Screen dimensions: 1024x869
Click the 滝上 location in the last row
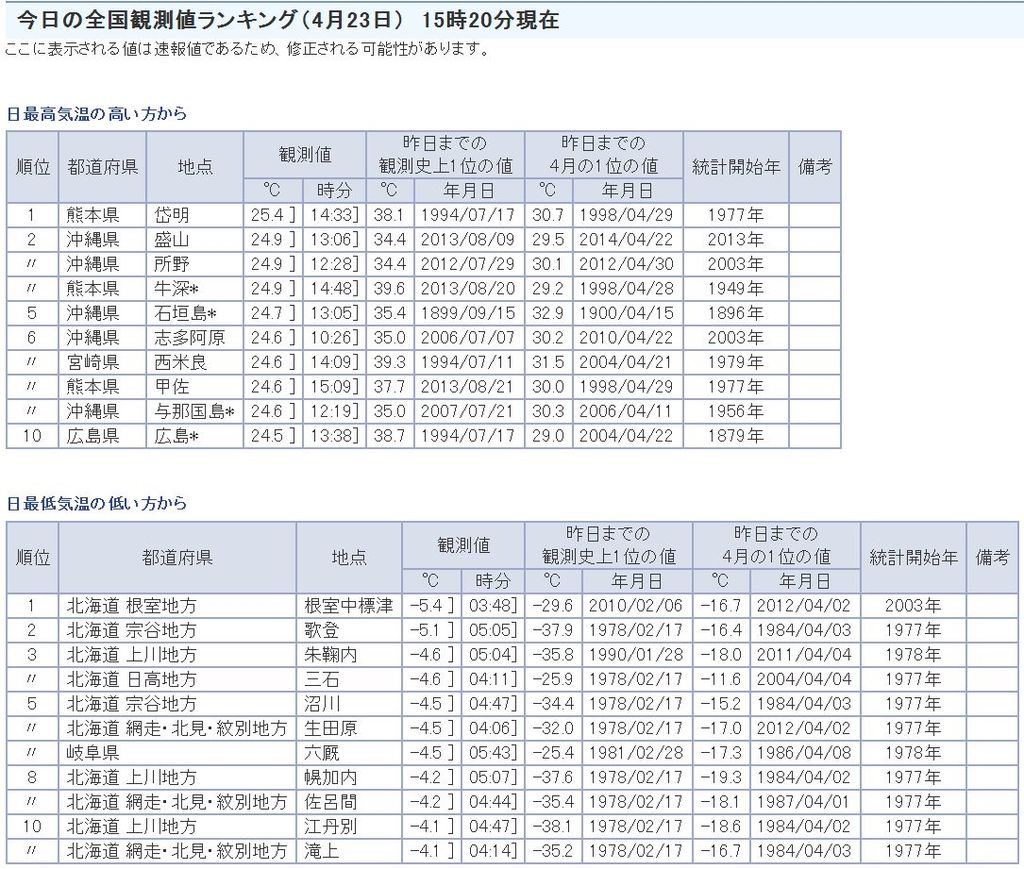point(322,851)
